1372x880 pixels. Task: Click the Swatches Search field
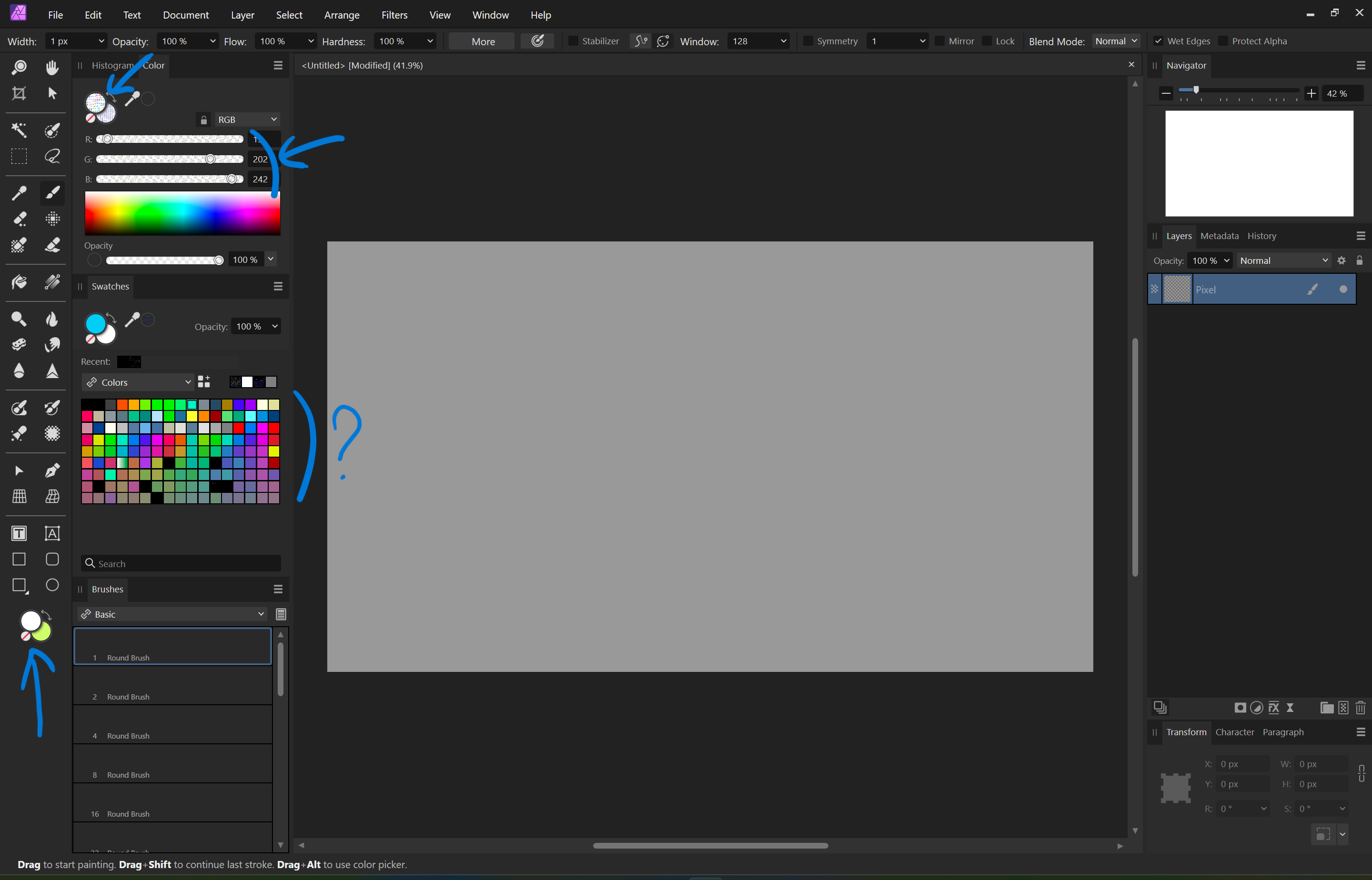tap(181, 563)
